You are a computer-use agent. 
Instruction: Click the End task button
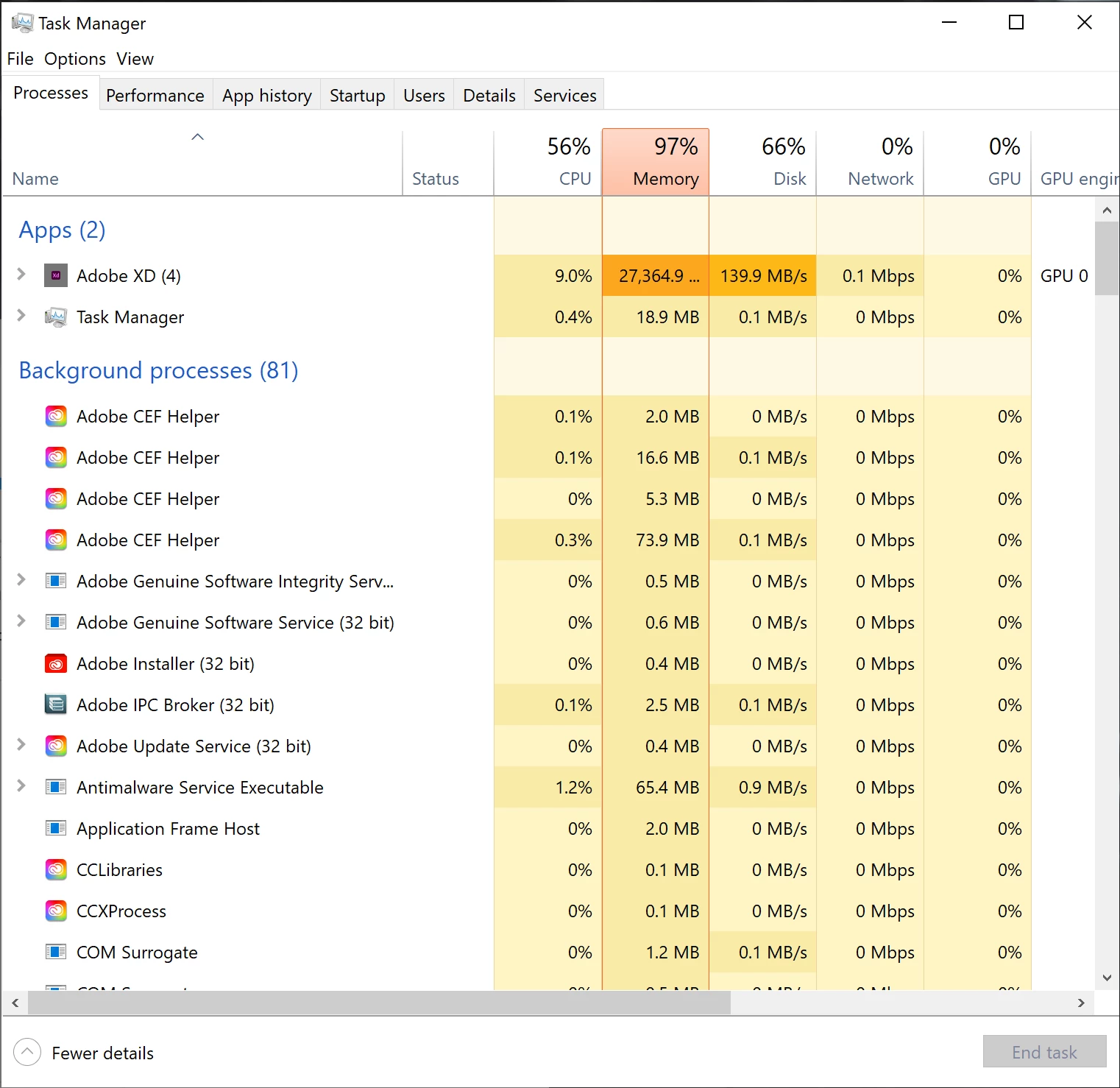pyautogui.click(x=1044, y=1052)
